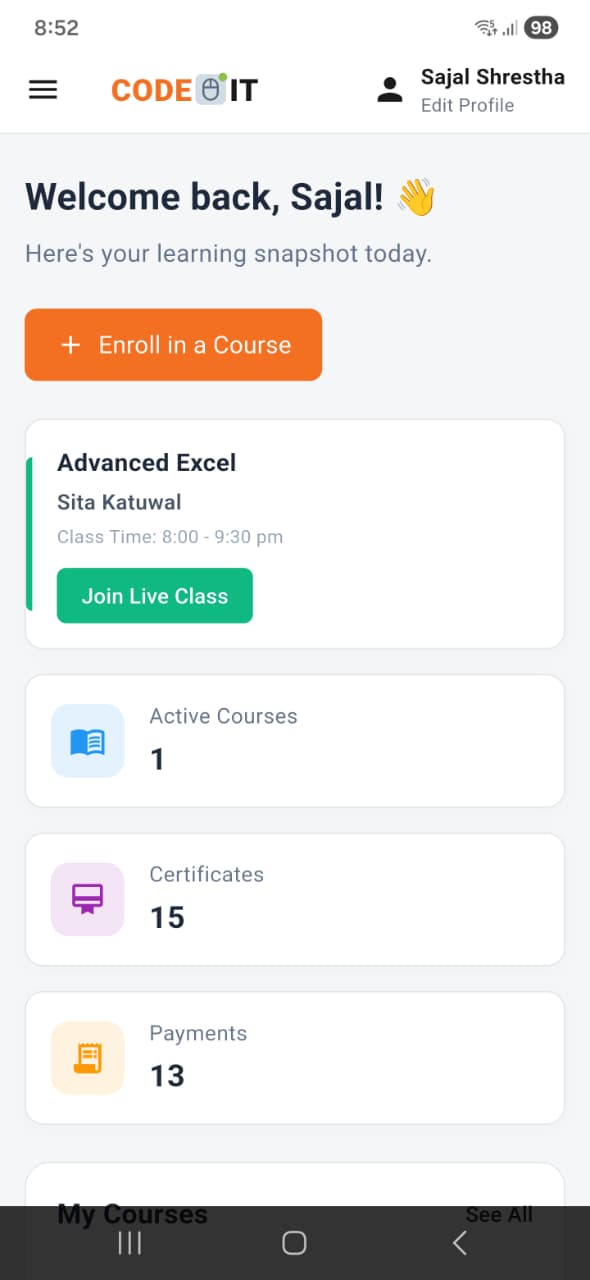The width and height of the screenshot is (590, 1280).
Task: Click the CODE IT app logo
Action: tap(183, 89)
